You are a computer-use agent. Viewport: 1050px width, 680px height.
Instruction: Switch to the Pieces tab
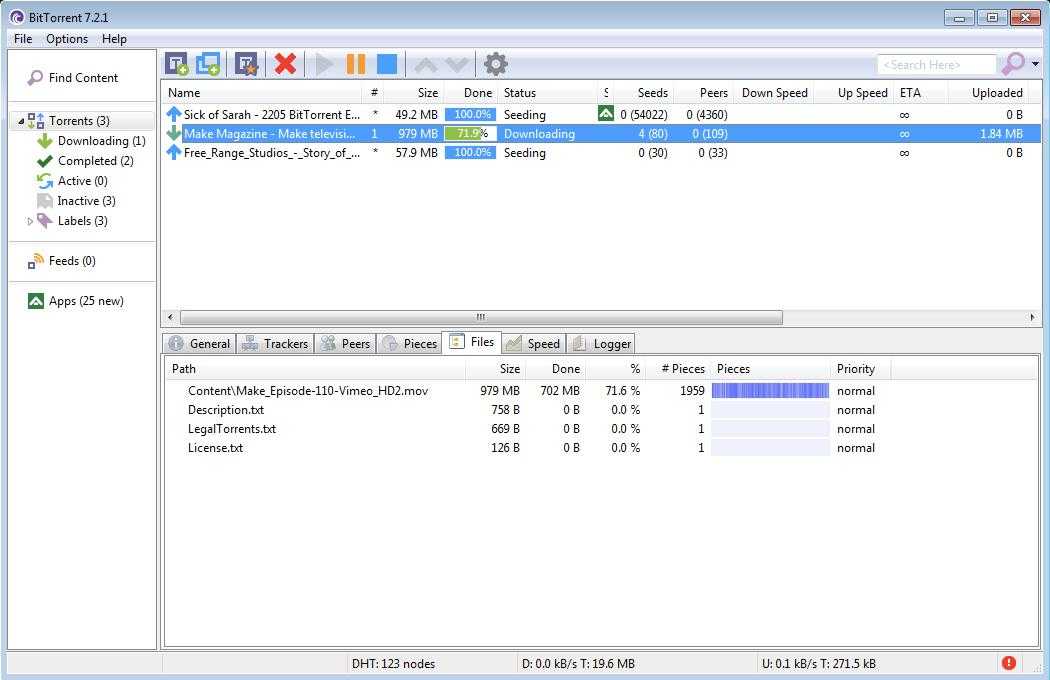(408, 344)
